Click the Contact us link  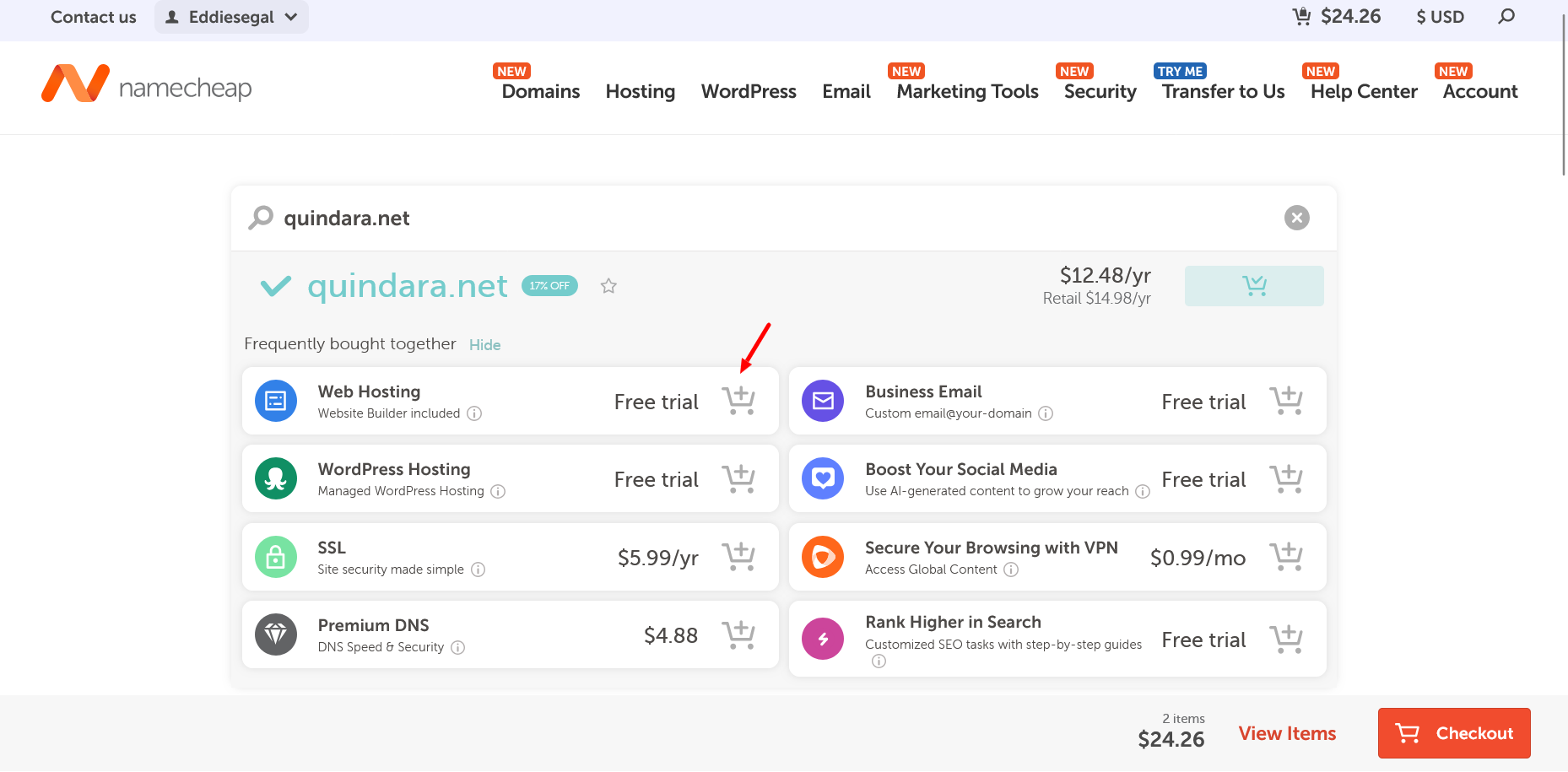(x=93, y=17)
